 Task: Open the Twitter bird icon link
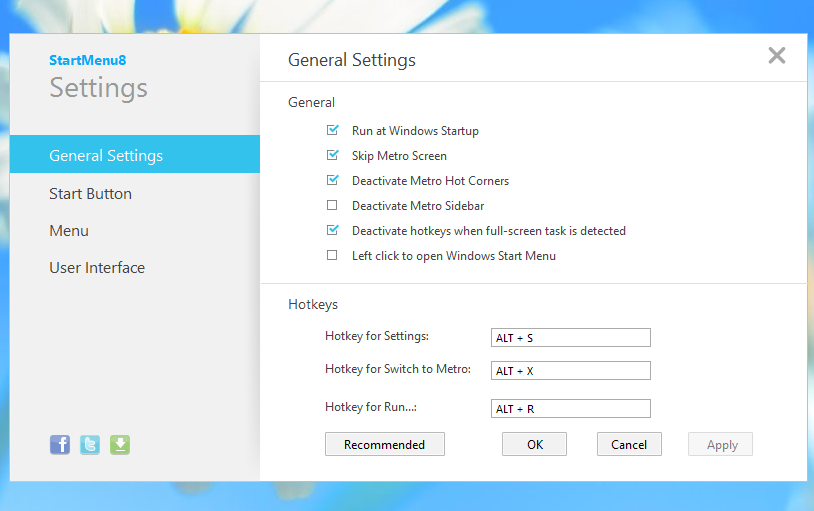tap(90, 445)
